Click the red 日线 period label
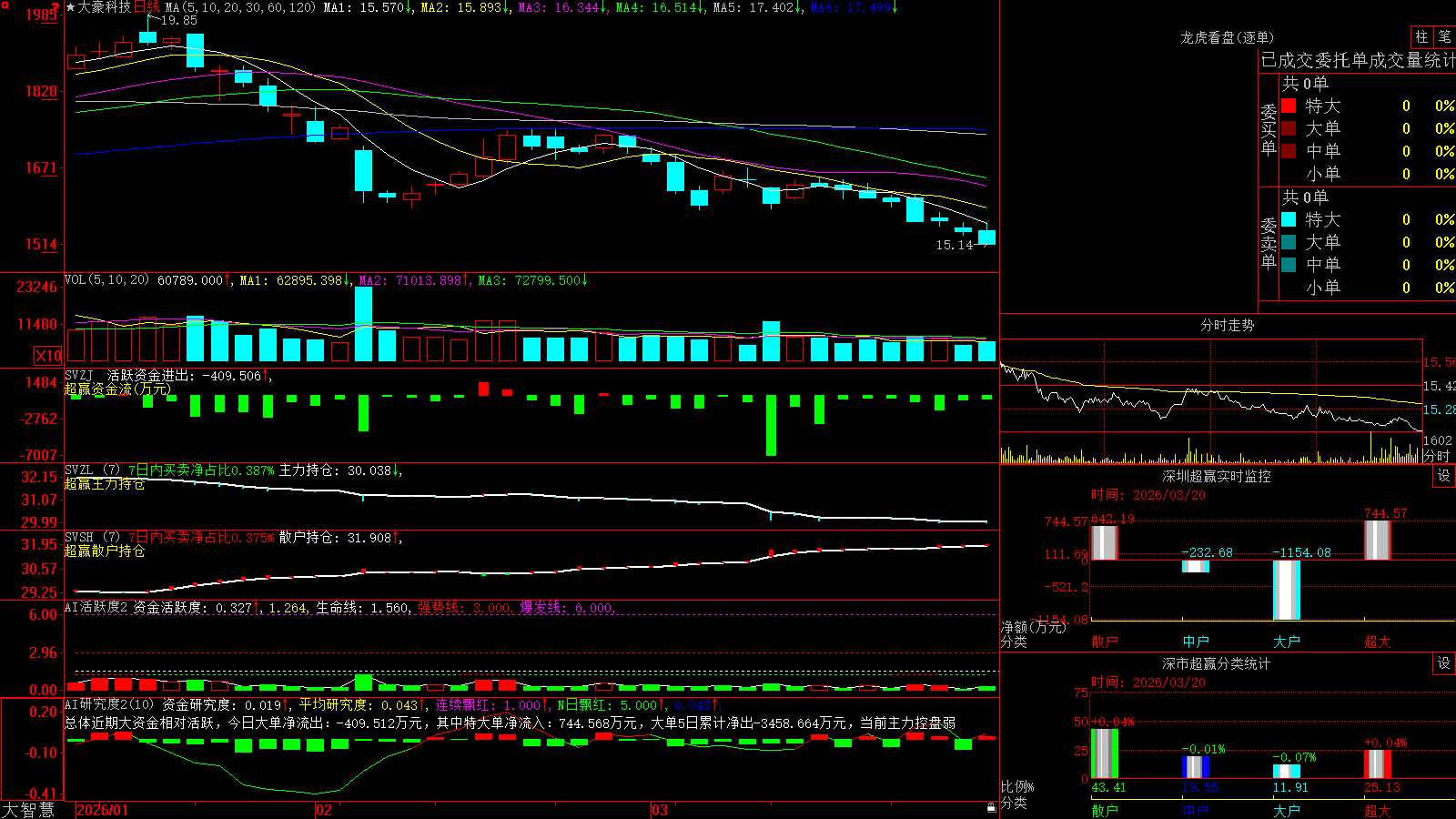Viewport: 1456px width, 819px height. pos(147,7)
